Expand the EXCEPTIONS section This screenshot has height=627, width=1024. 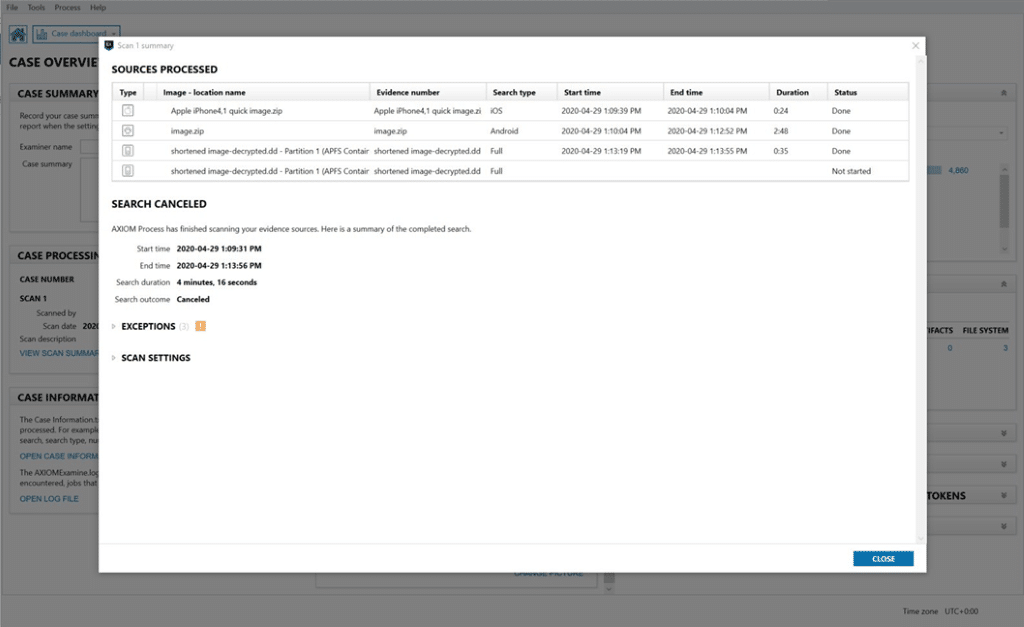click(114, 327)
